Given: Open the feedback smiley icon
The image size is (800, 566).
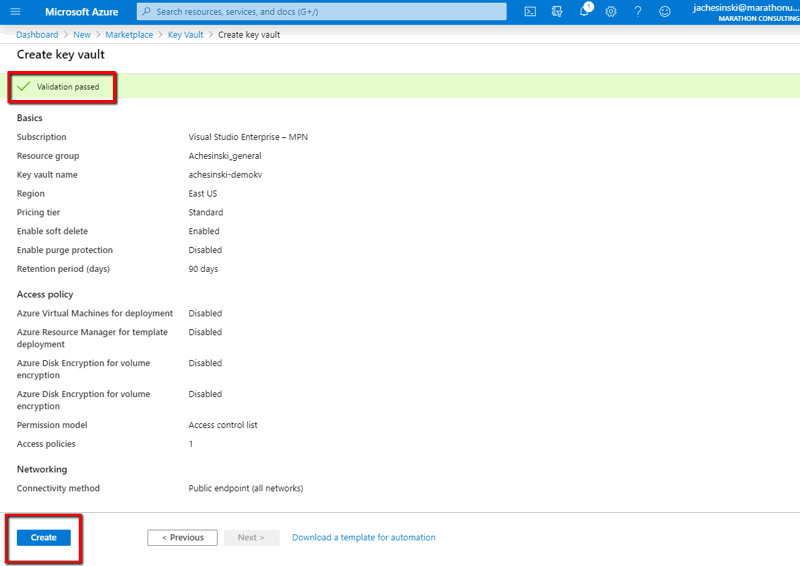Looking at the screenshot, I should 665,11.
